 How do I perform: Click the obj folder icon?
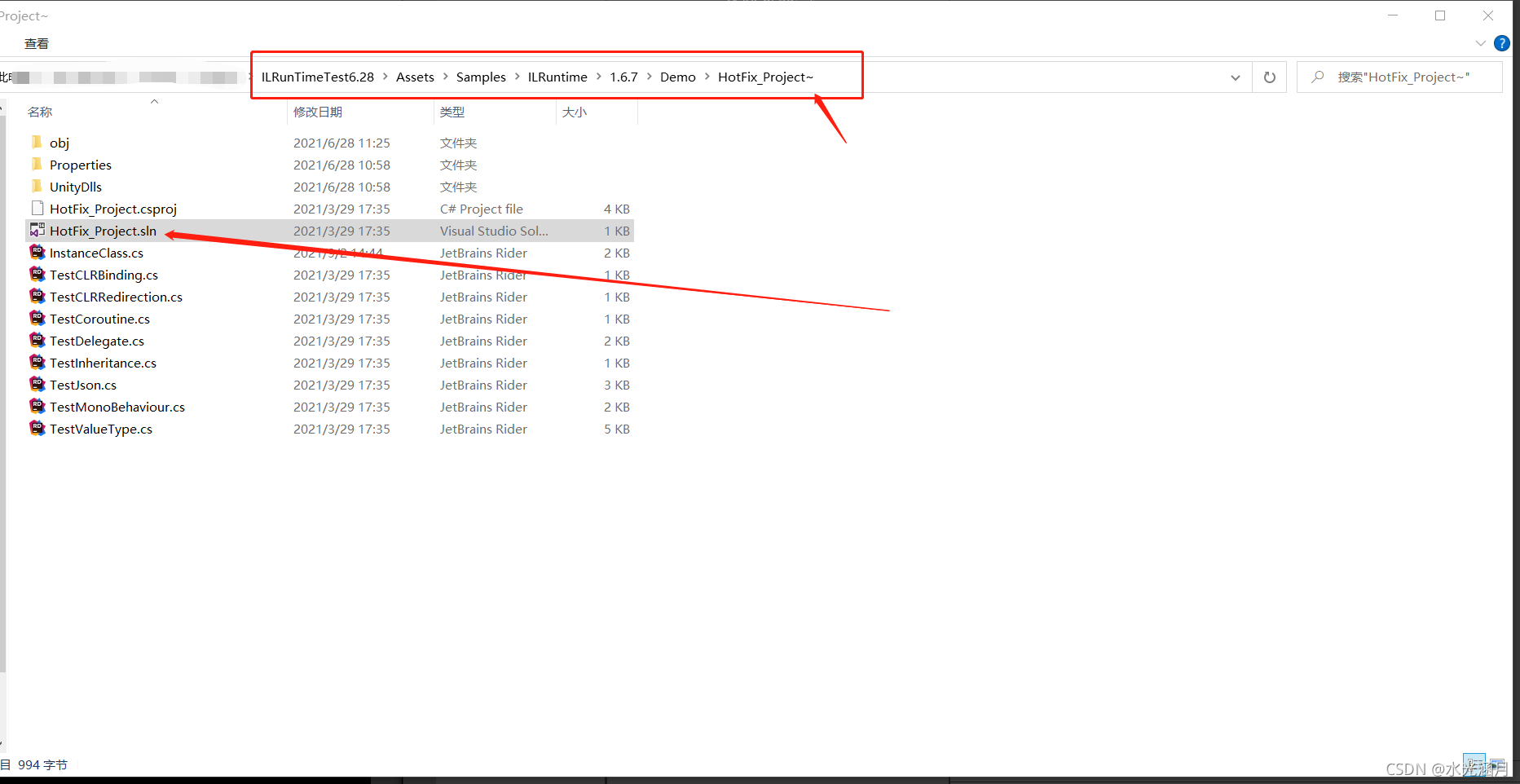click(37, 143)
